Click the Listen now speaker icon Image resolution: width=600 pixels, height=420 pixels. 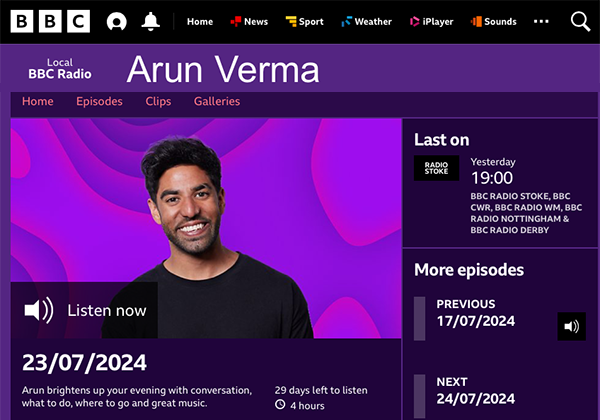coord(39,310)
